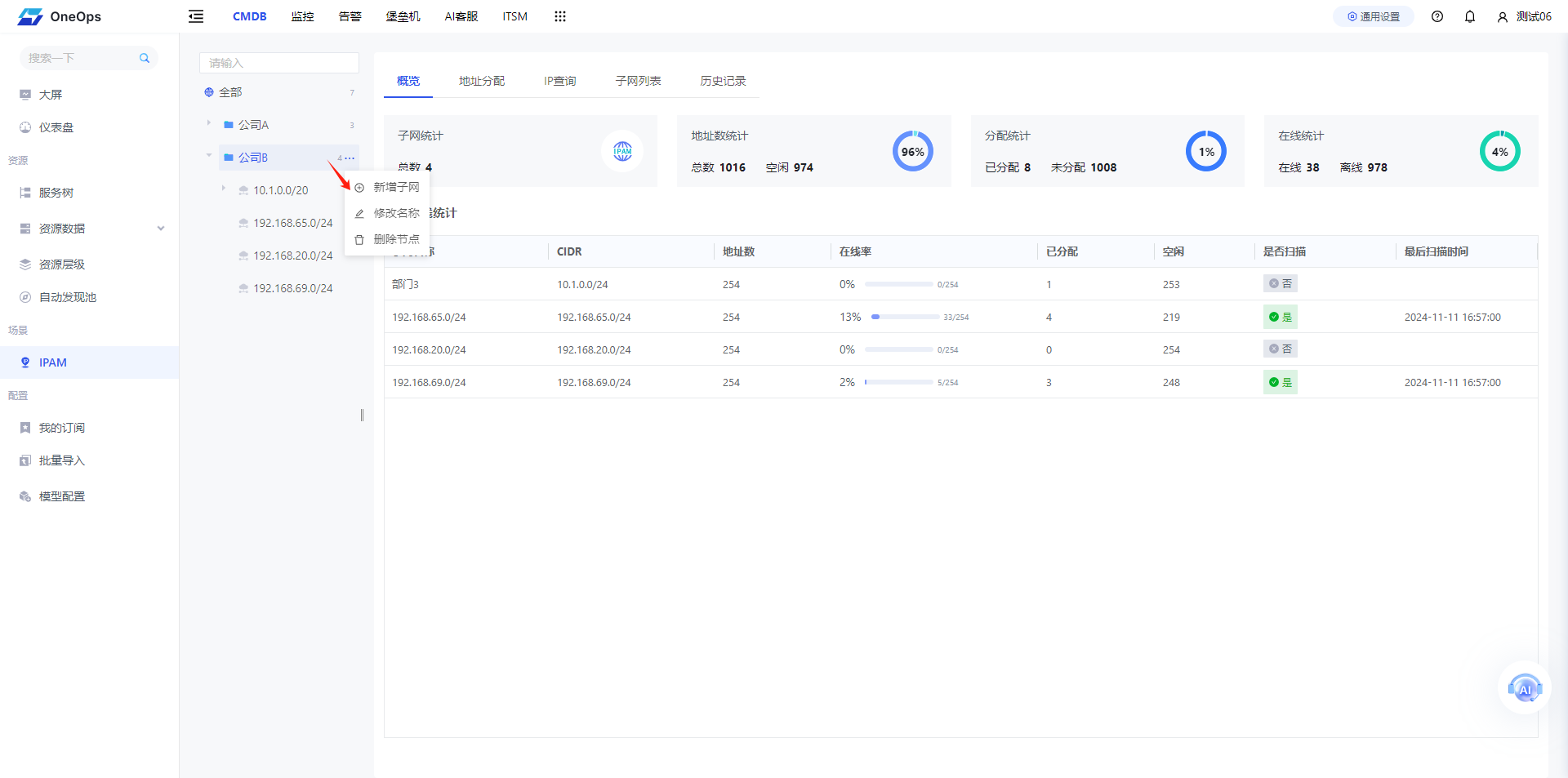1568x778 pixels.
Task: Open 模型配置 in sidebar
Action: tap(62, 496)
